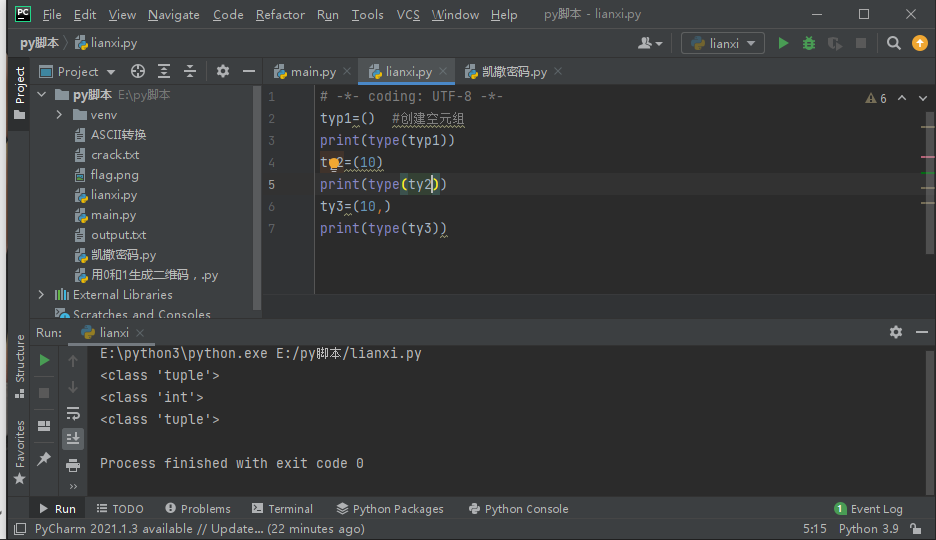Click Python 3.9 interpreter selector
936x540 pixels.
(868, 529)
